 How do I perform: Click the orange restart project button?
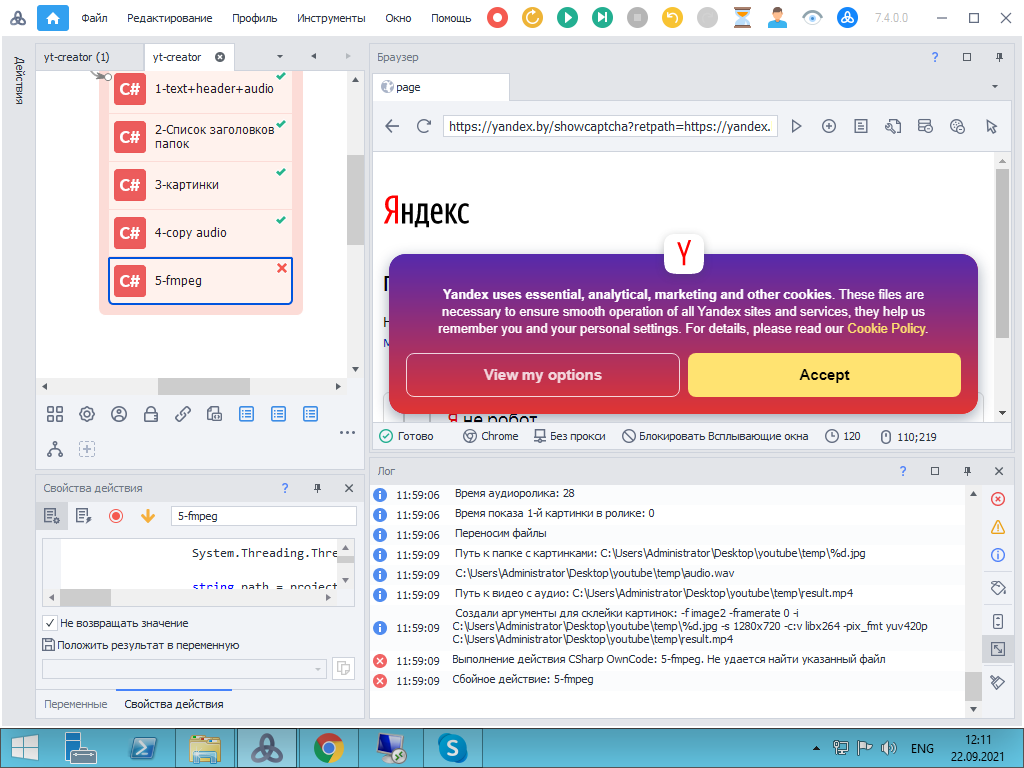coord(532,18)
